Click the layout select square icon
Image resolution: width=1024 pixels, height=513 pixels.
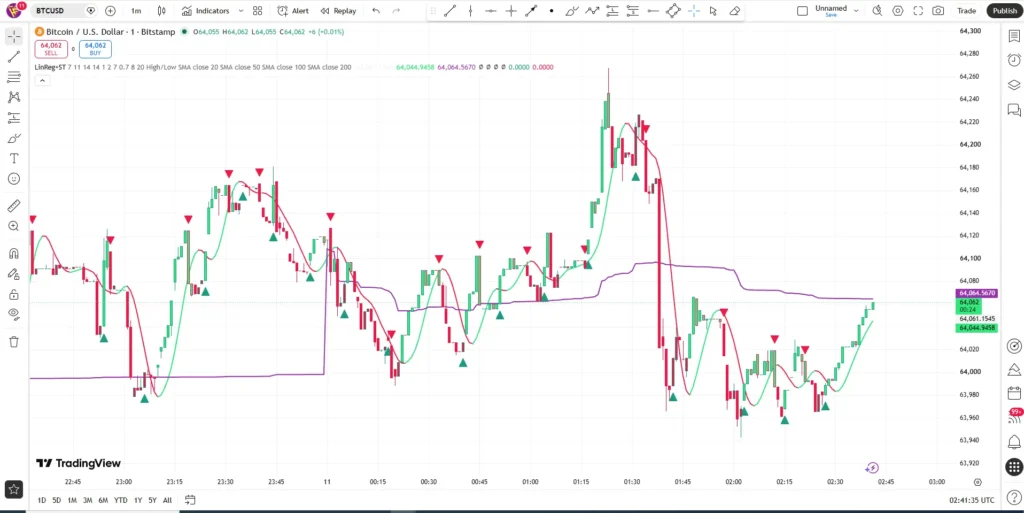[803, 10]
